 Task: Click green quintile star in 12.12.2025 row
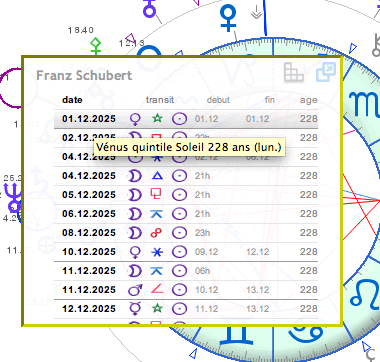click(157, 308)
